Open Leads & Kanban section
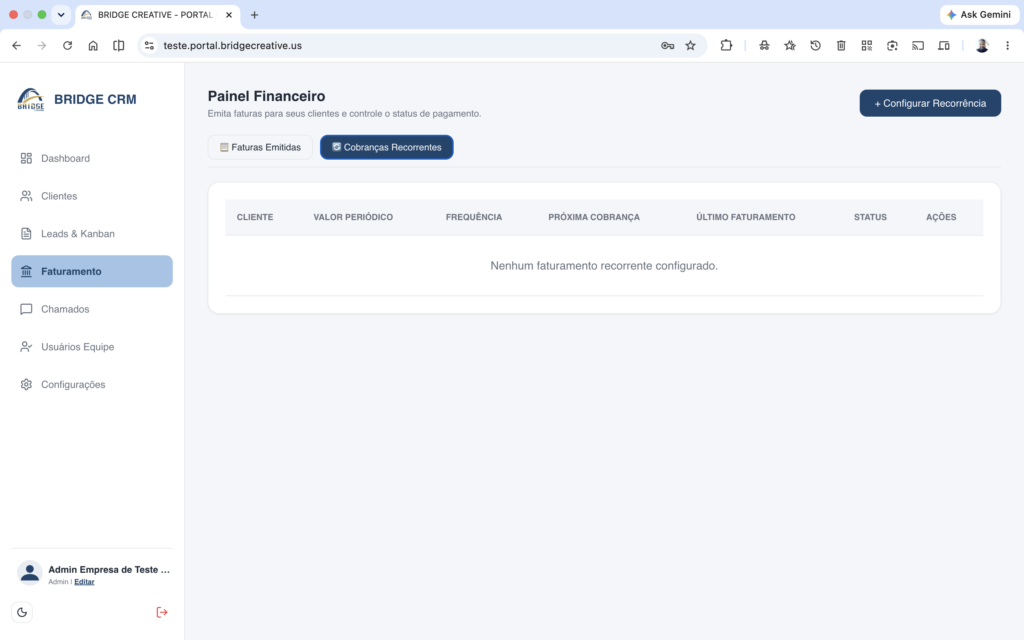Screen dimensions: 1024x640 pos(92,234)
